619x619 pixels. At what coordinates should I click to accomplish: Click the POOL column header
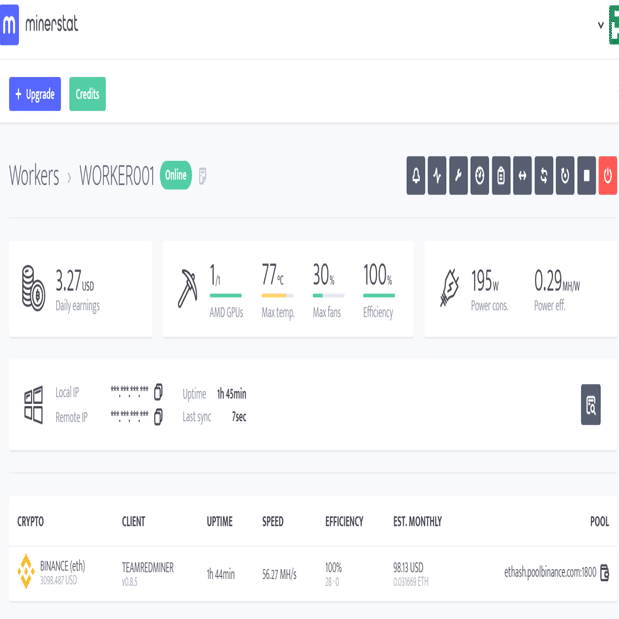tap(600, 521)
